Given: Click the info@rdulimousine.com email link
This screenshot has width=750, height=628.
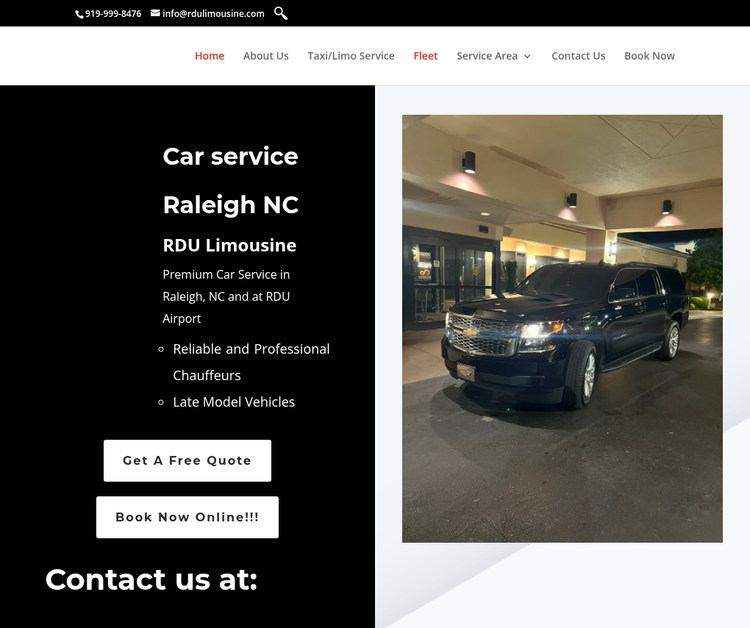Looking at the screenshot, I should (213, 14).
